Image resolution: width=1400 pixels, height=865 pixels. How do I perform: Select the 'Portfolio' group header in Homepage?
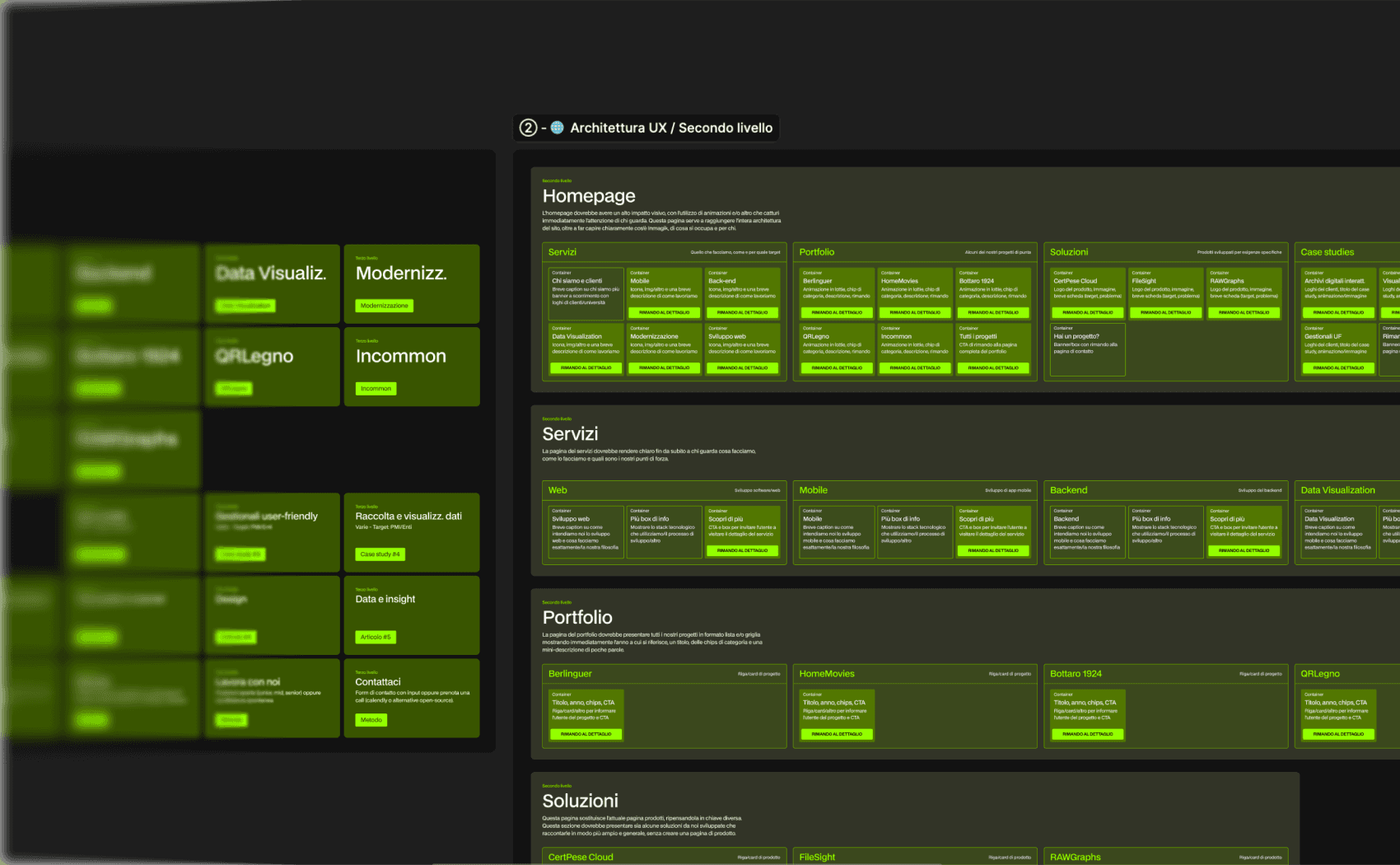(x=817, y=252)
